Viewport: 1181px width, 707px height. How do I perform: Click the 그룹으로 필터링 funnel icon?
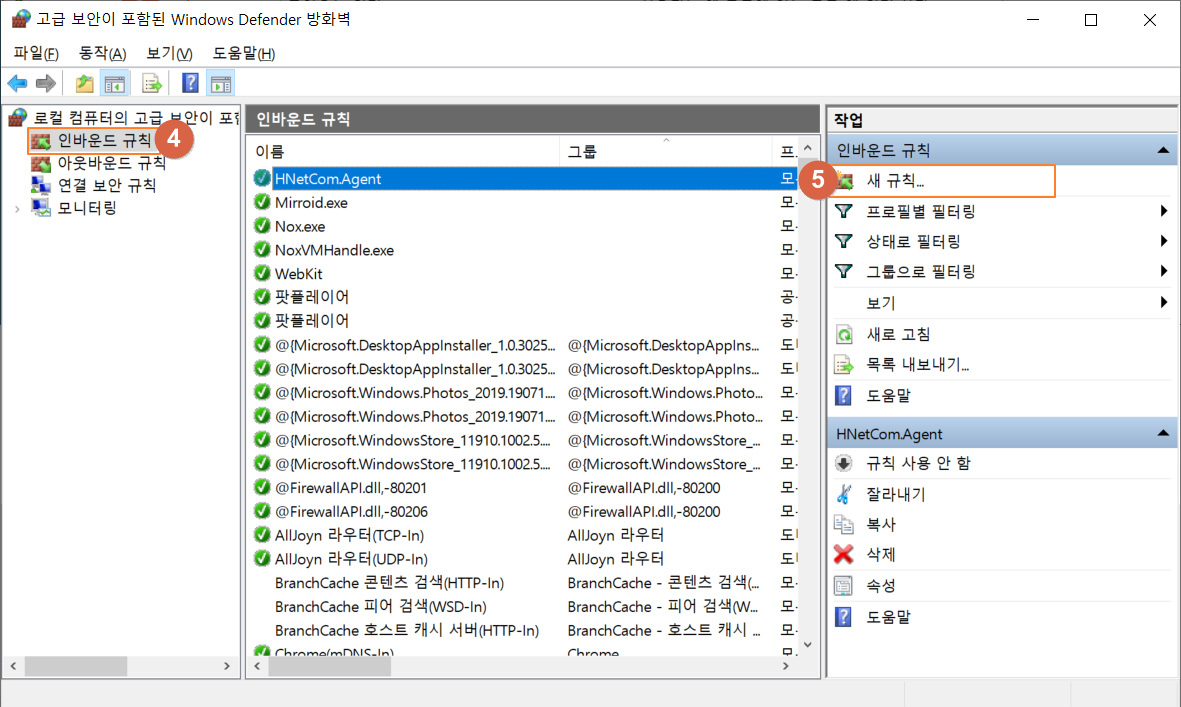[x=844, y=272]
